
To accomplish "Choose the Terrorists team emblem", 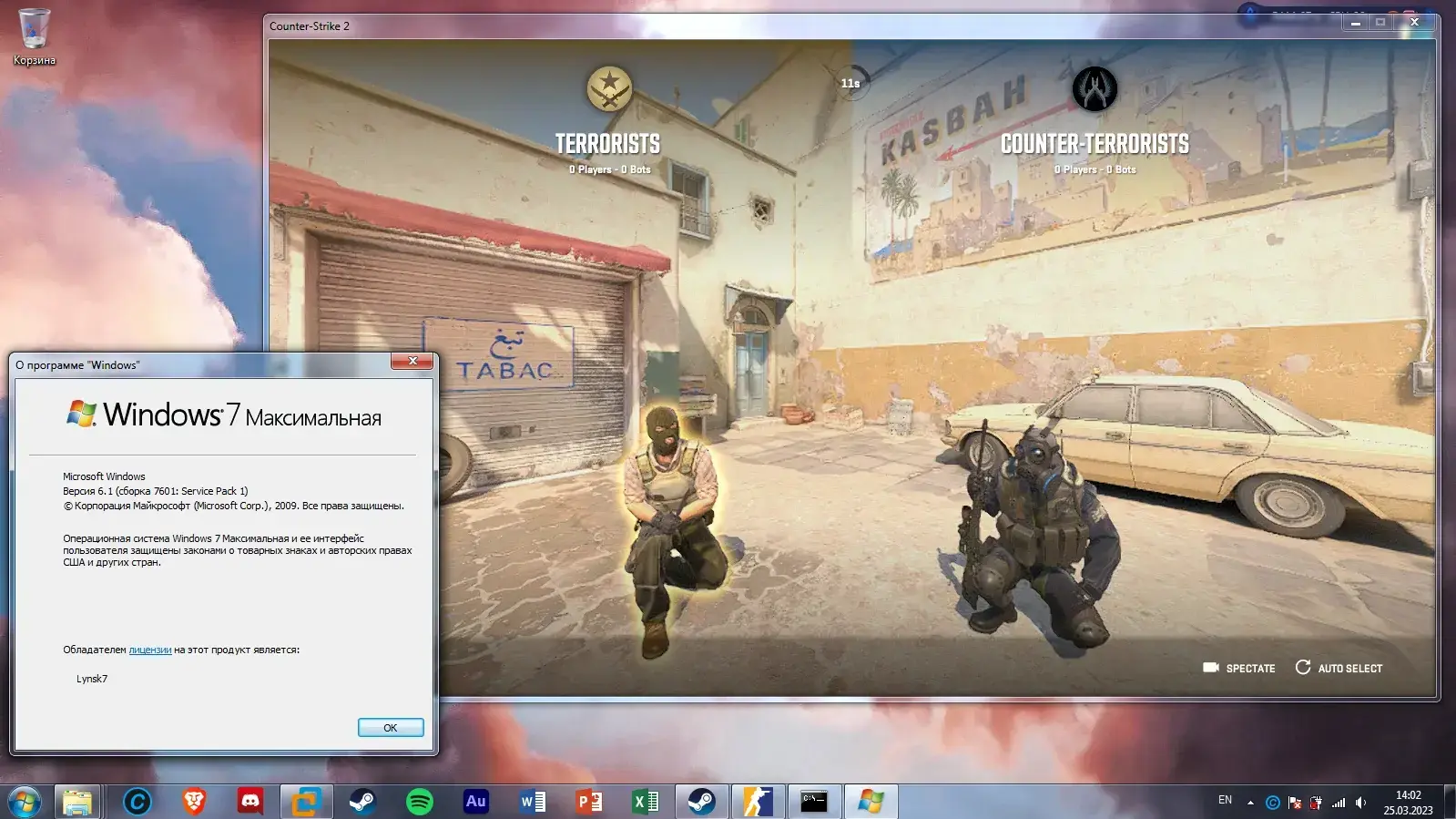I will click(x=609, y=89).
